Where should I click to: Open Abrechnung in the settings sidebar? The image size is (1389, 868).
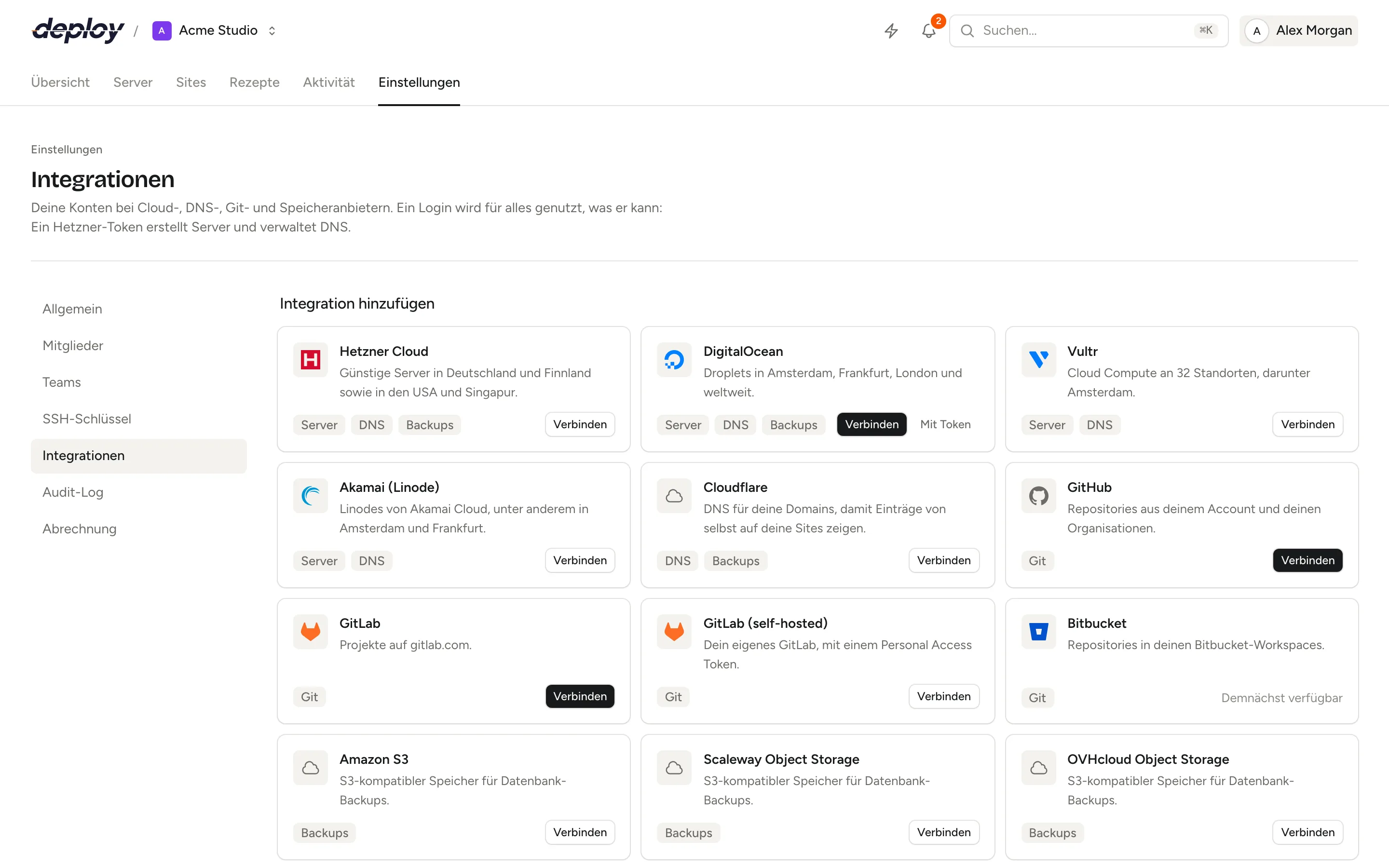click(x=139, y=529)
